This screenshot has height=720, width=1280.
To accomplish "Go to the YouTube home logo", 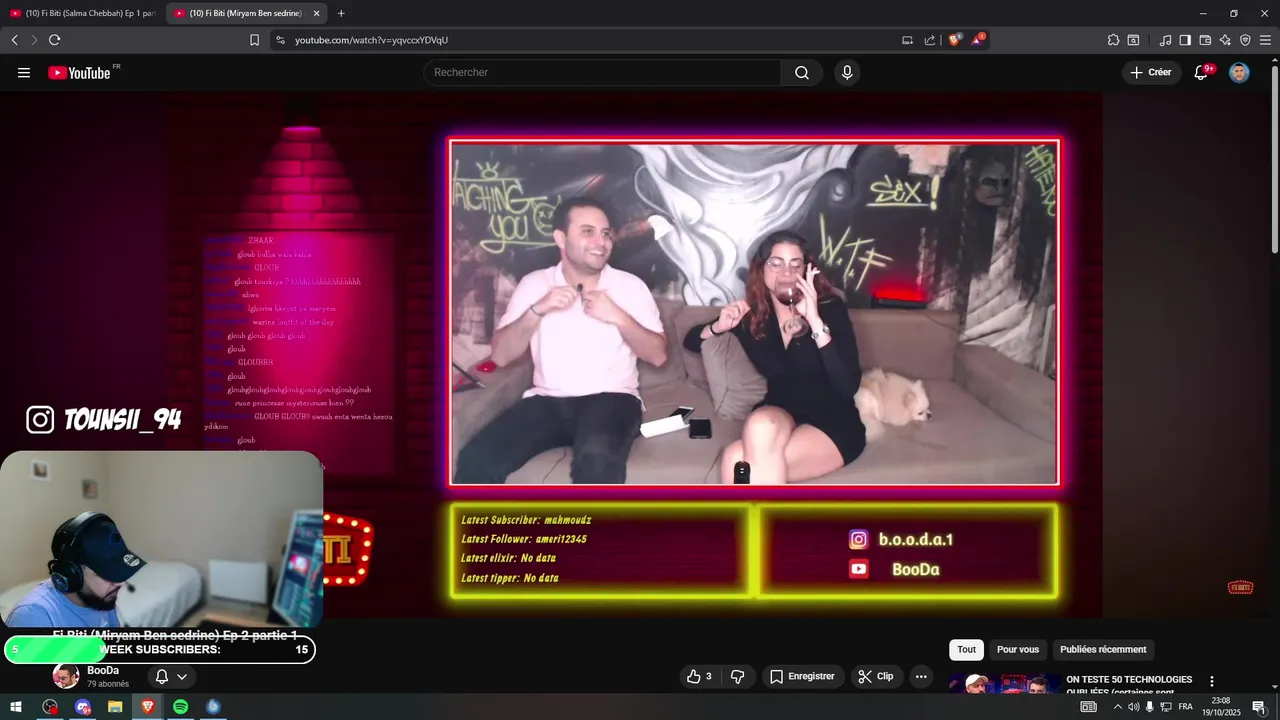I will (x=80, y=73).
